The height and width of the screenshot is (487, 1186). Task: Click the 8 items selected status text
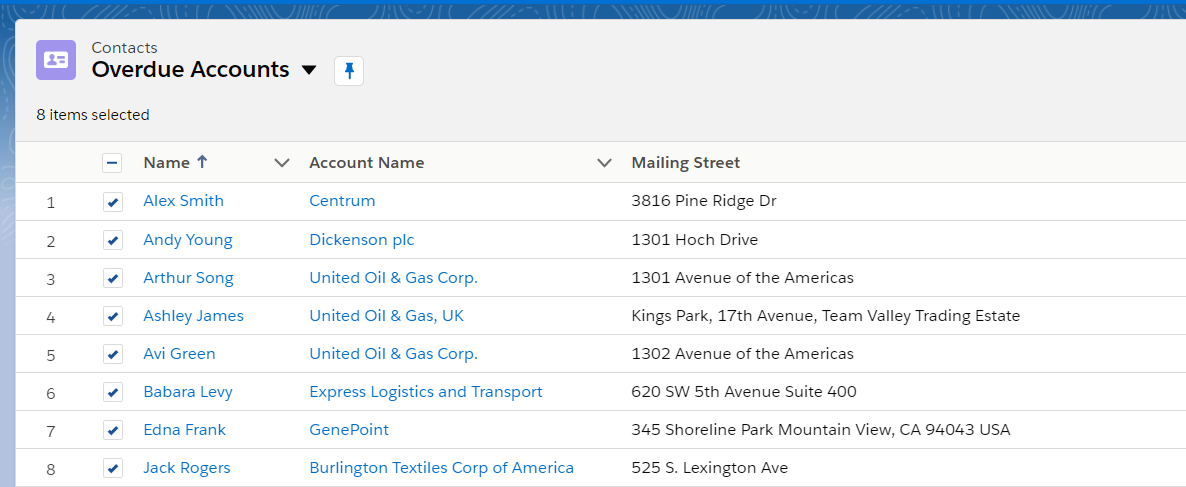tap(93, 115)
